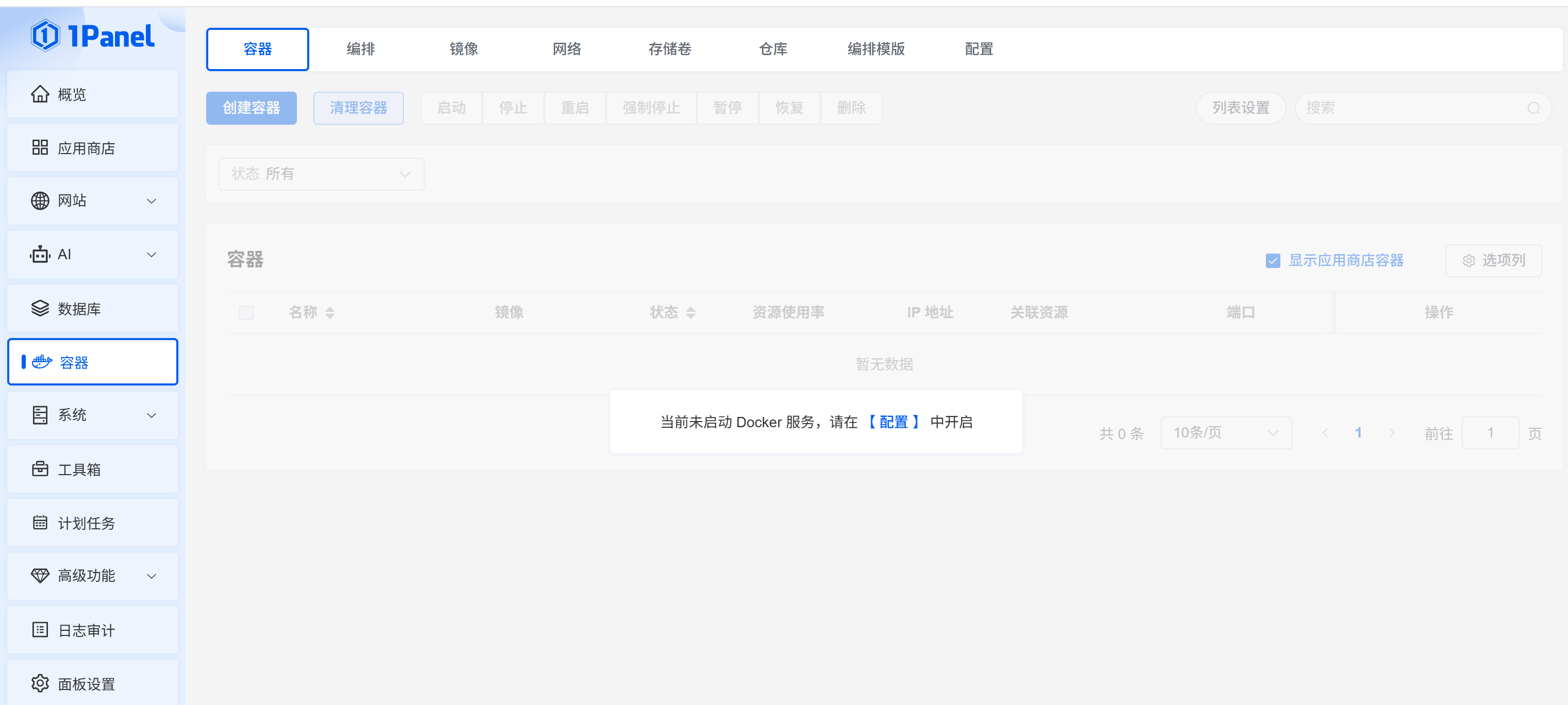Open the Toolbox briefcase icon

pos(40,469)
